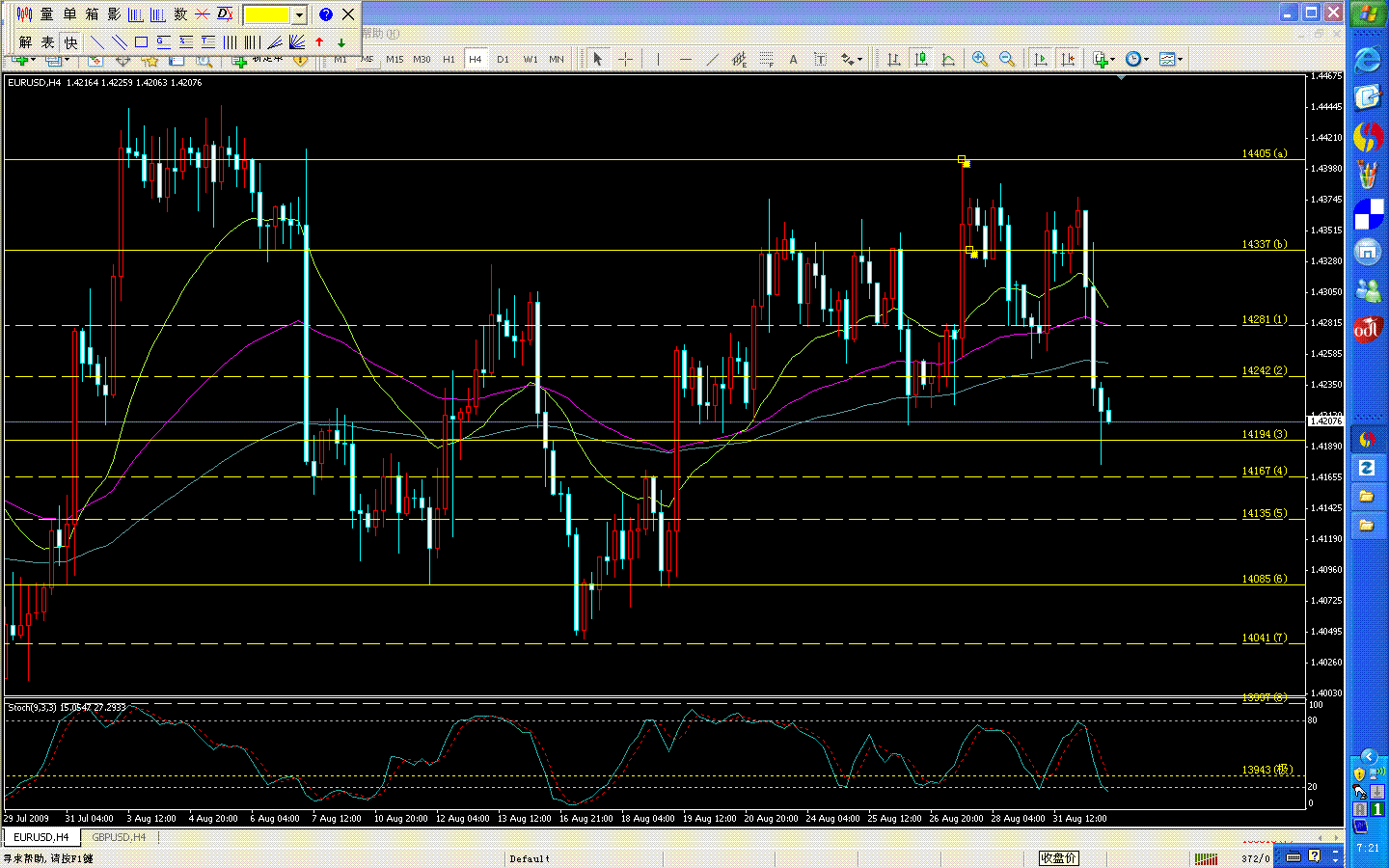
Task: Select the parallel channel lines tool
Action: tap(119, 42)
